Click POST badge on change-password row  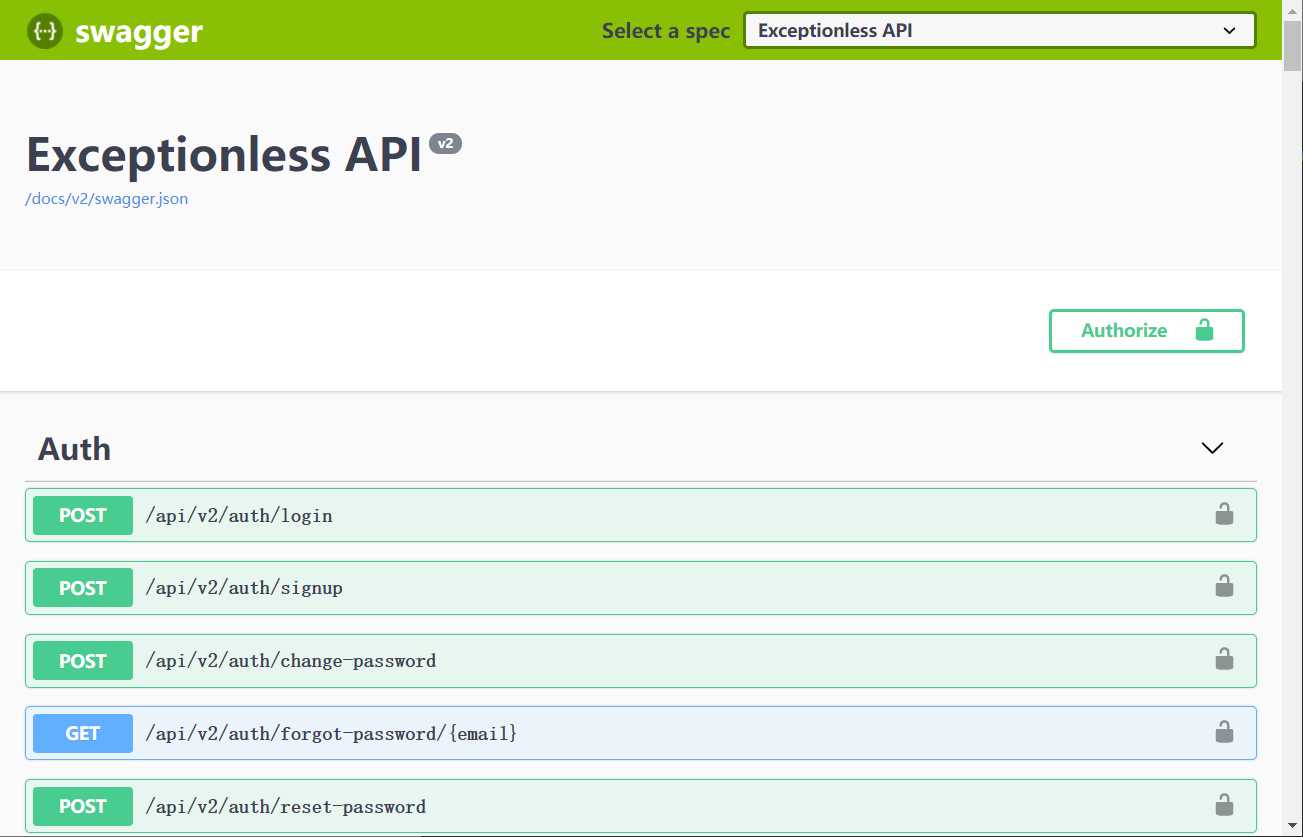83,661
